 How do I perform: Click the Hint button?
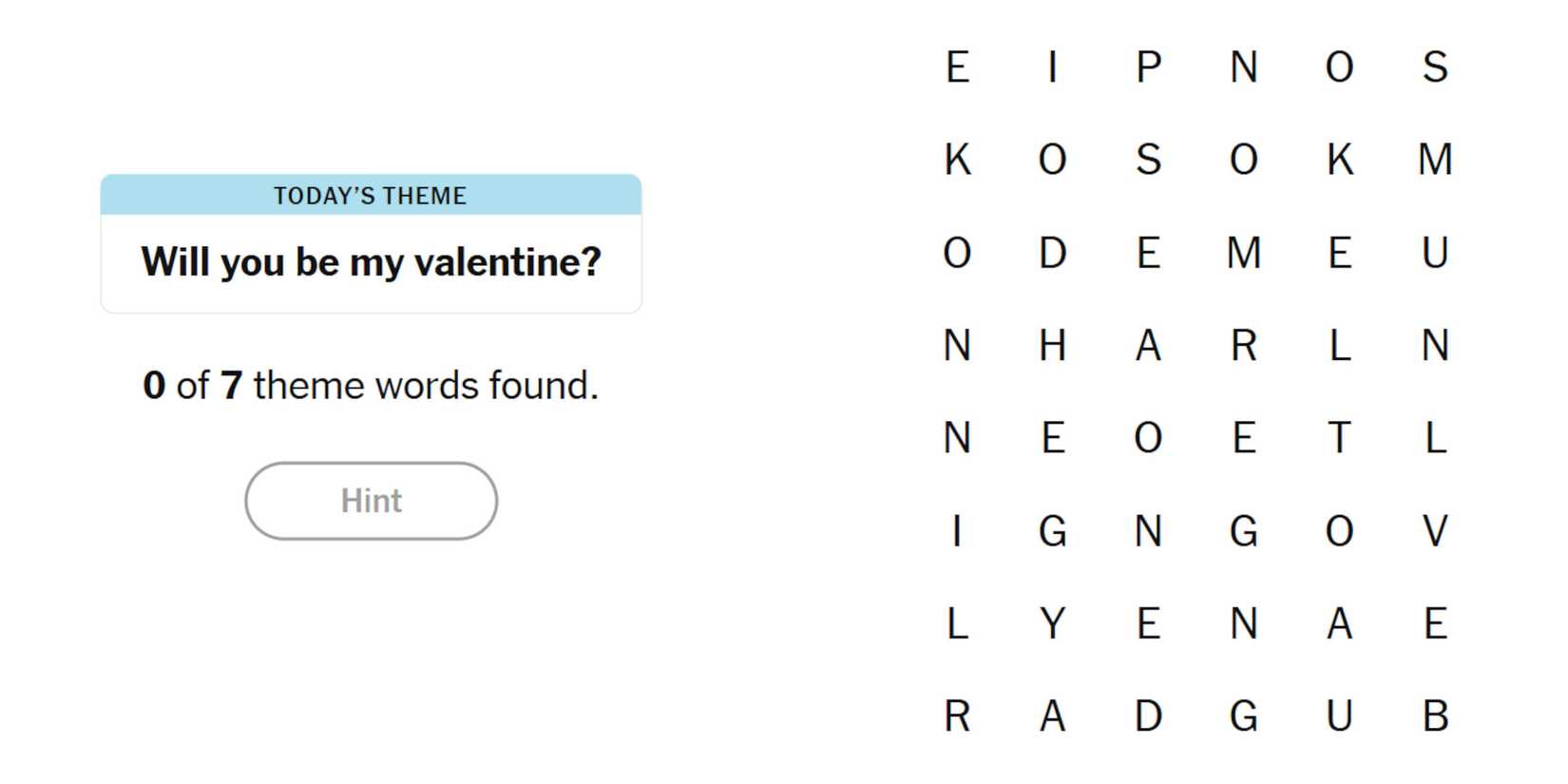[x=371, y=501]
